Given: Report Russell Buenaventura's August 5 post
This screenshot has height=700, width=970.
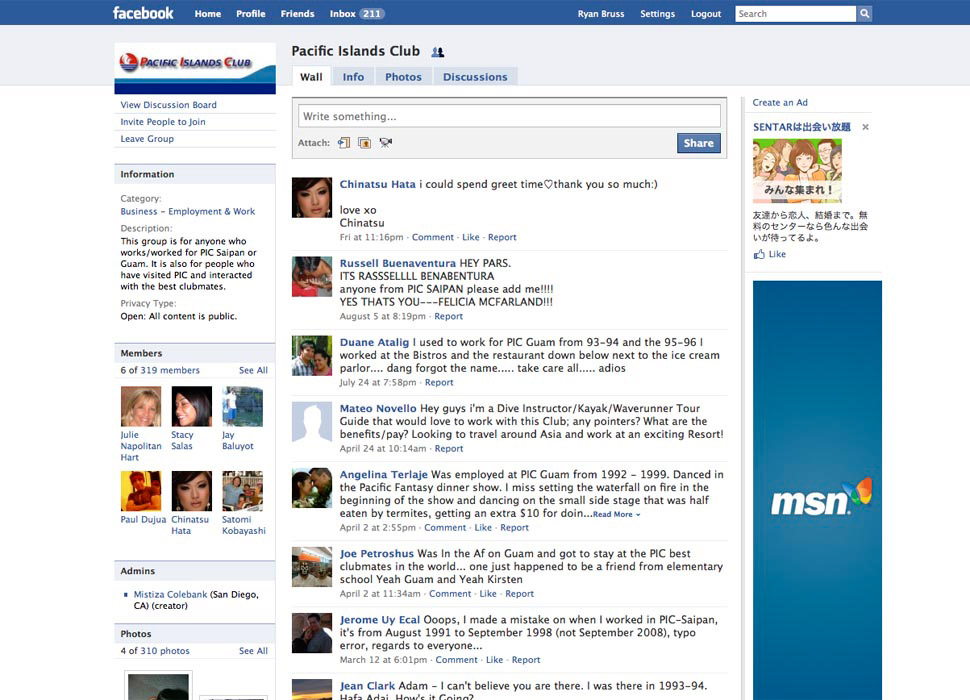Looking at the screenshot, I should point(449,317).
